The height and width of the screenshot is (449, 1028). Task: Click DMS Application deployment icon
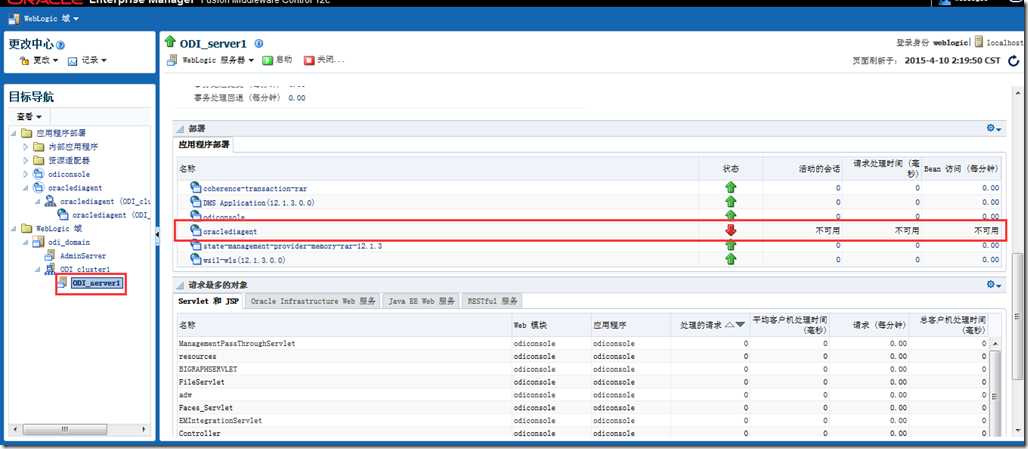tap(196, 202)
